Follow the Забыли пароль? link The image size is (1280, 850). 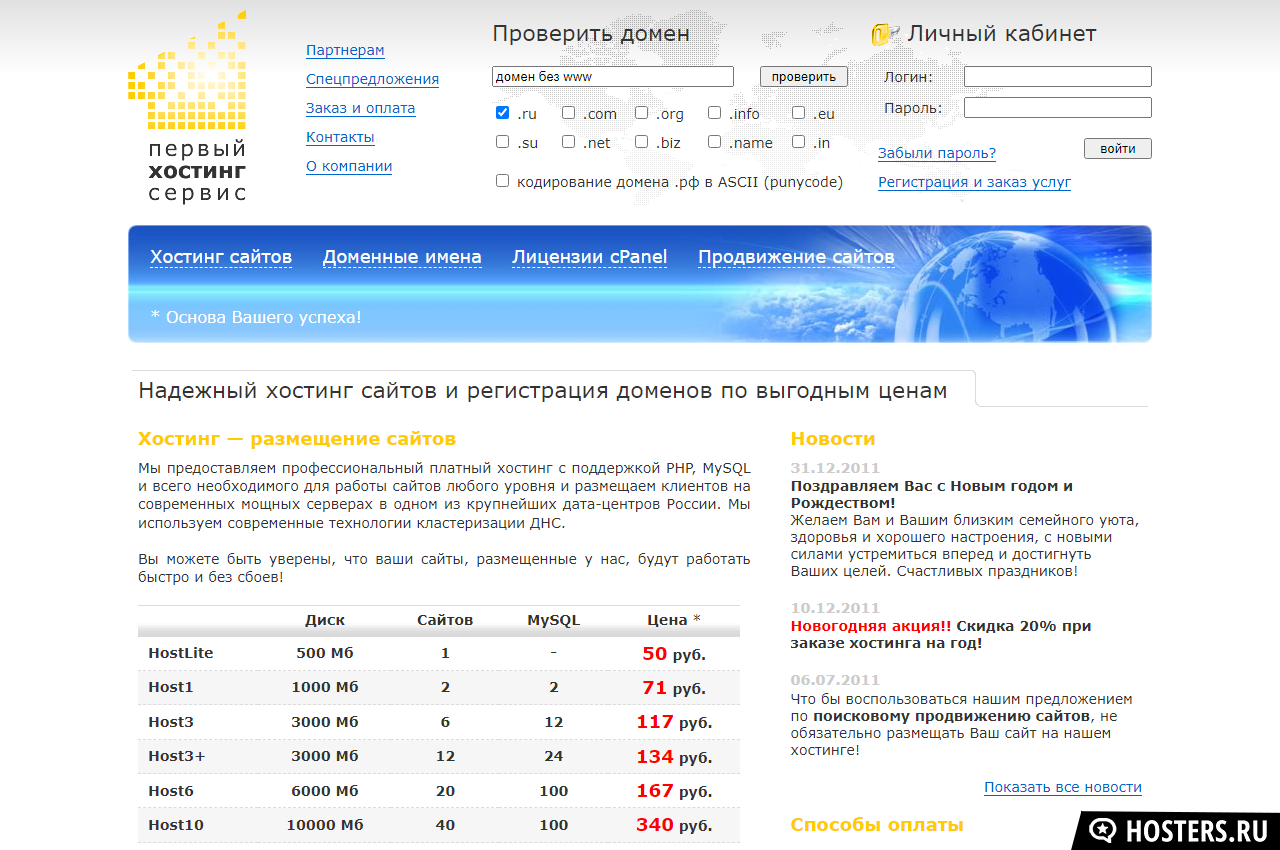click(x=937, y=153)
